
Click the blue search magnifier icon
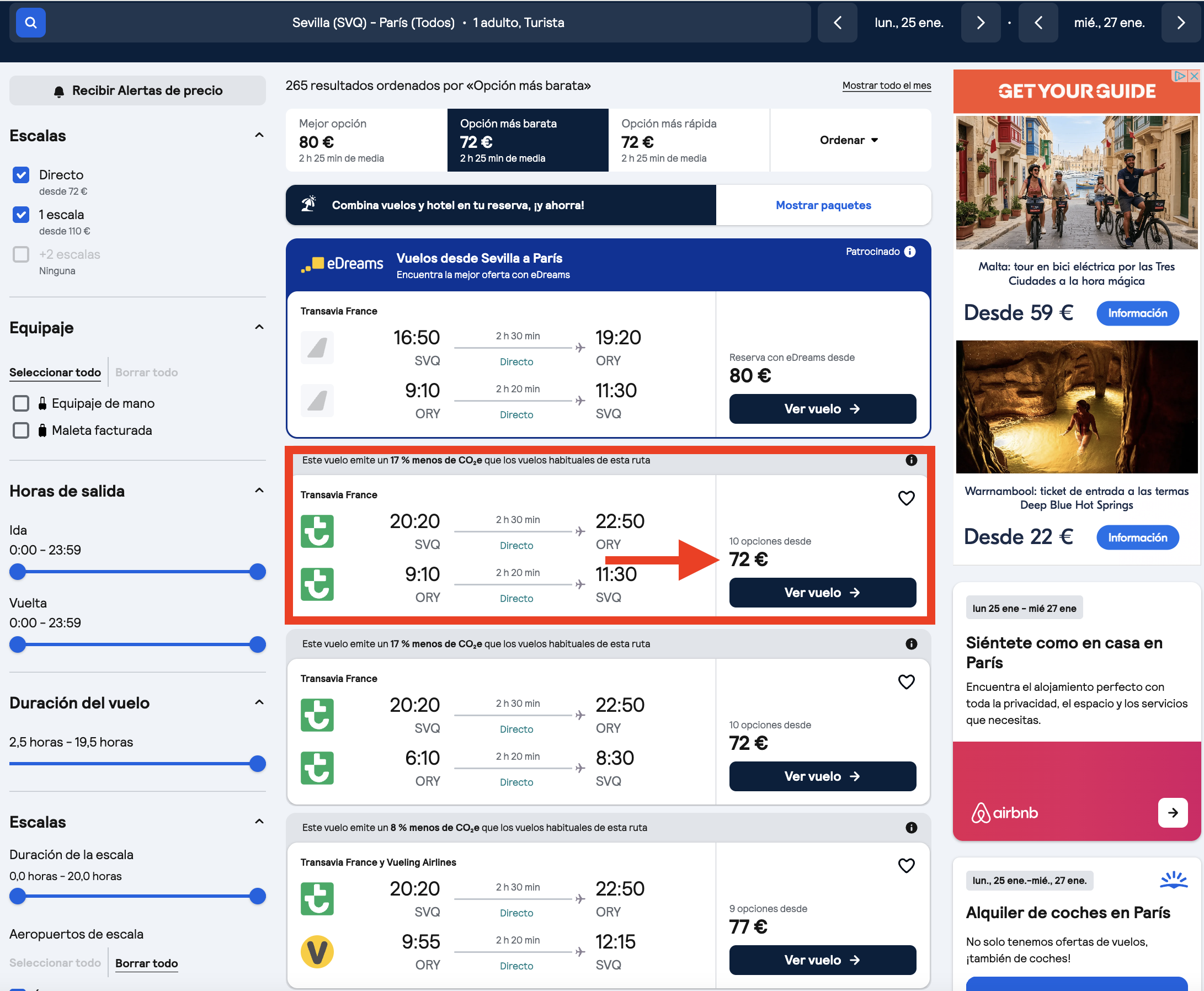31,23
